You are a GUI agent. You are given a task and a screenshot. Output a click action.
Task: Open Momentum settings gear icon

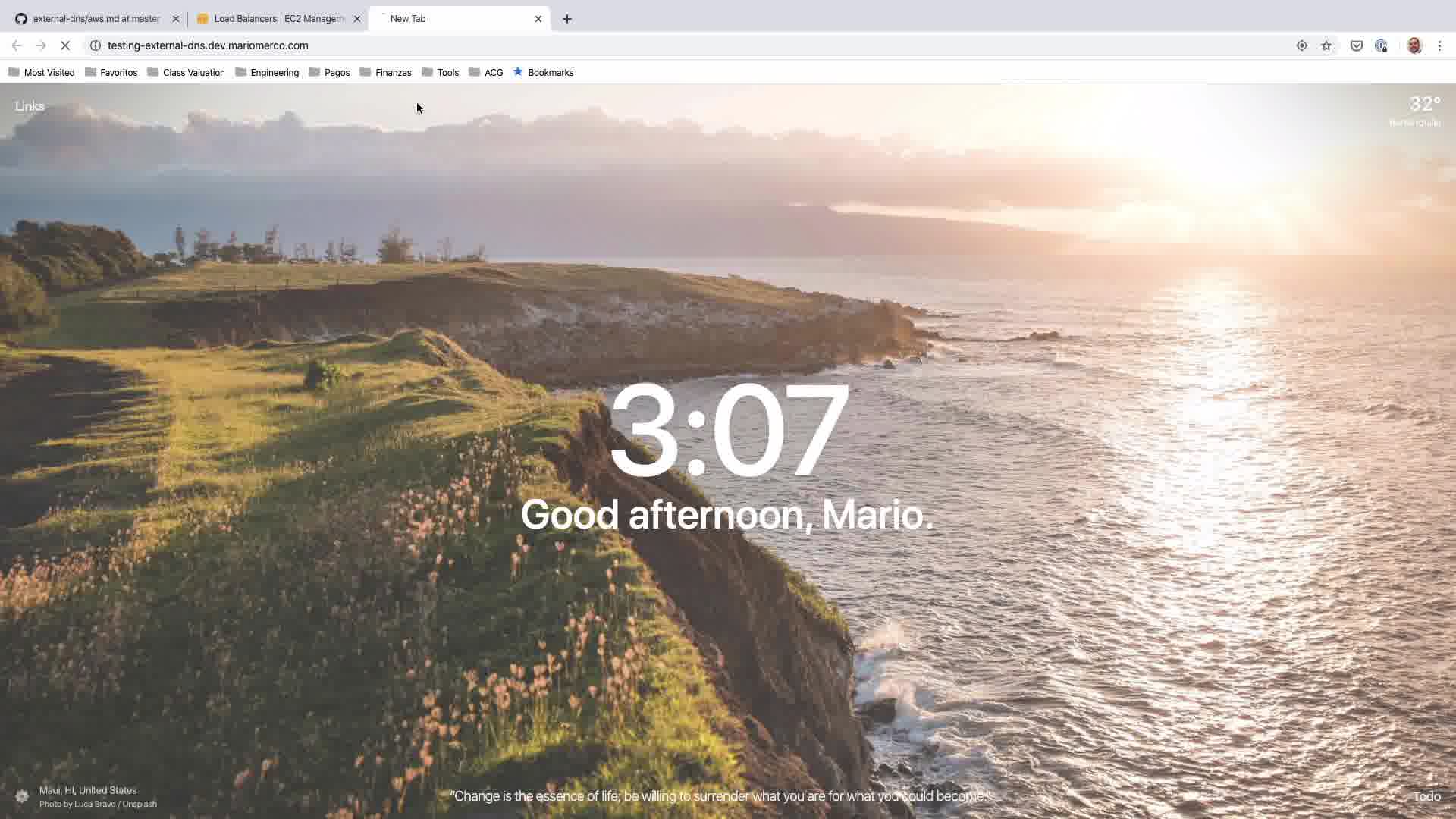tap(22, 796)
